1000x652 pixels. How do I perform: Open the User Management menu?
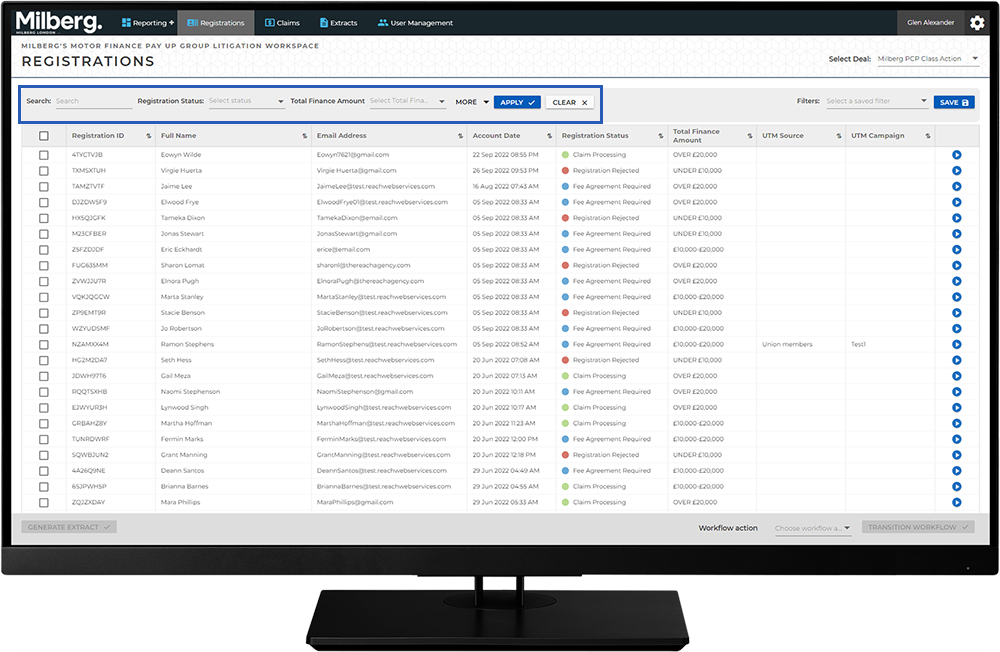coord(415,23)
